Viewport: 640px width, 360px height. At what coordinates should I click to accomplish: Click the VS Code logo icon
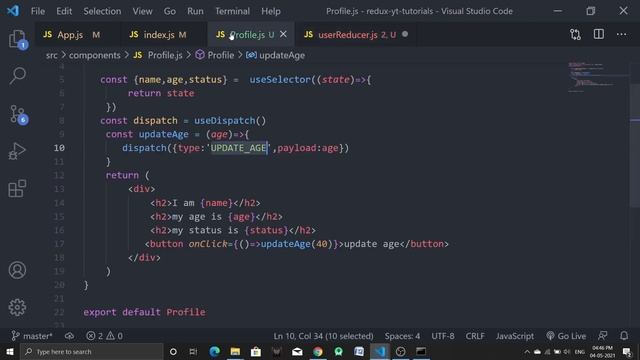pyautogui.click(x=13, y=11)
